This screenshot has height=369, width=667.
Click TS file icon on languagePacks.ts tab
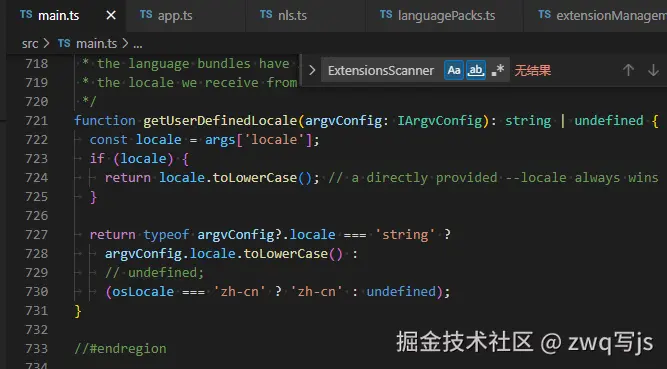[386, 14]
